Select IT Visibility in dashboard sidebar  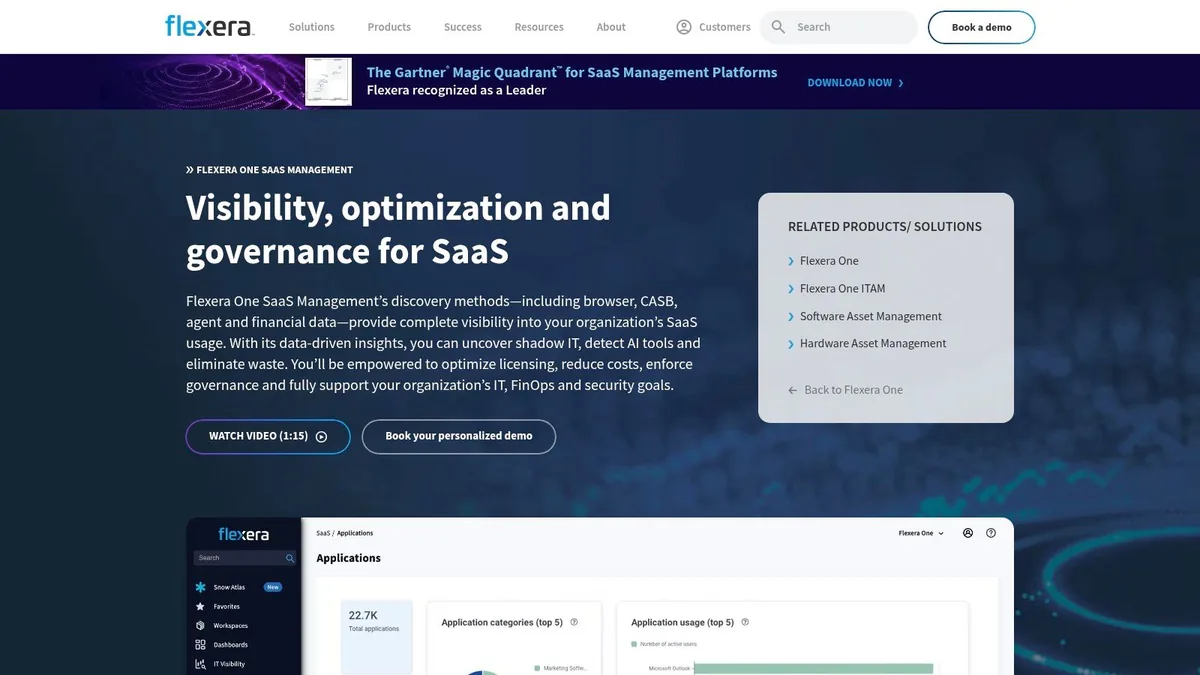[229, 664]
